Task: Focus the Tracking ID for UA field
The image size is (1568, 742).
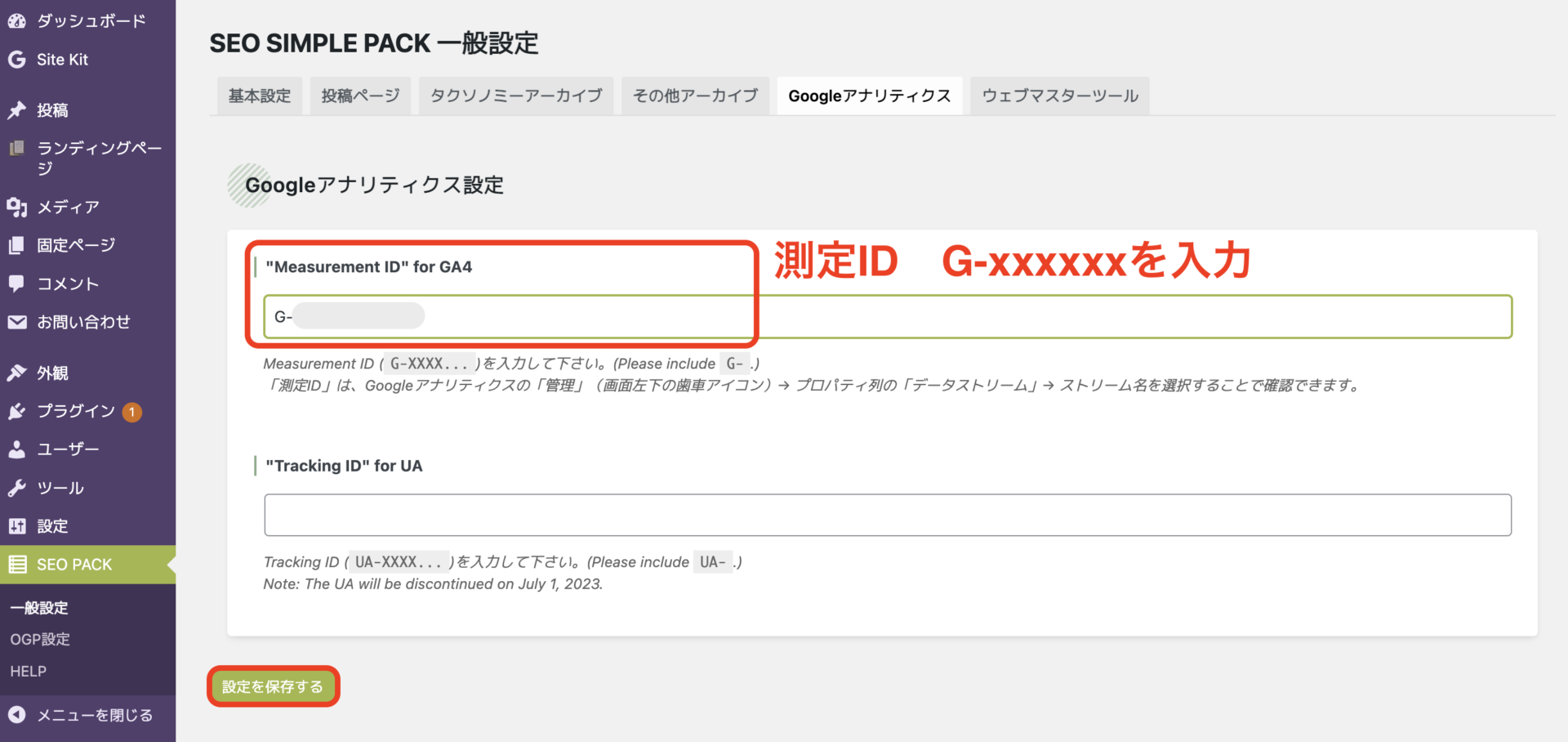Action: click(x=888, y=515)
